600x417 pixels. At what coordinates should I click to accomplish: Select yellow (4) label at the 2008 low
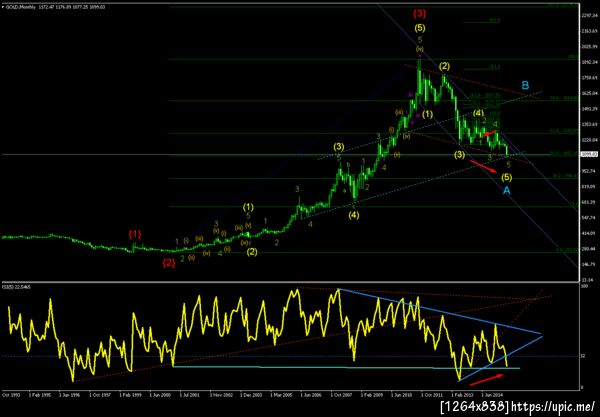click(x=354, y=215)
